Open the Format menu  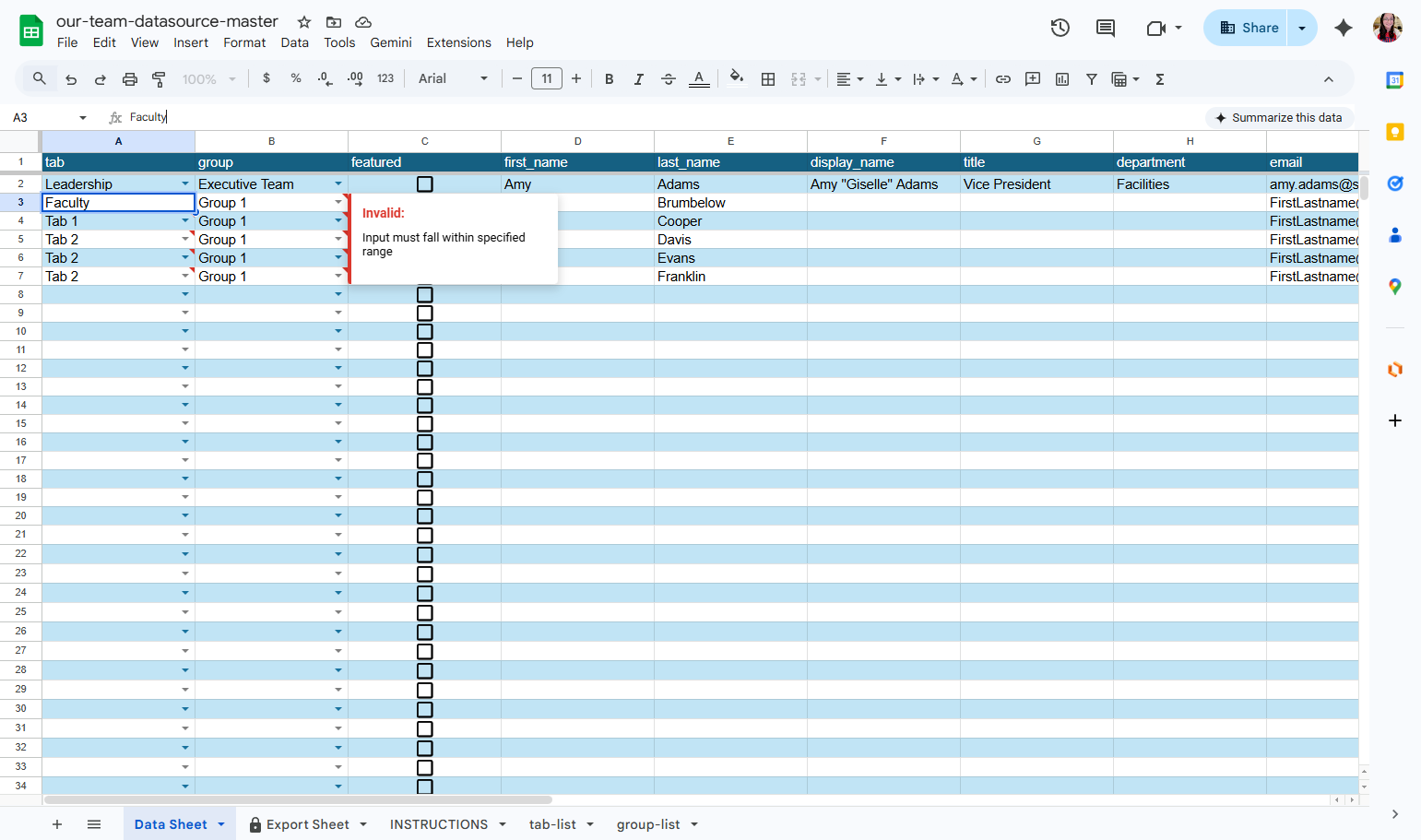point(244,42)
